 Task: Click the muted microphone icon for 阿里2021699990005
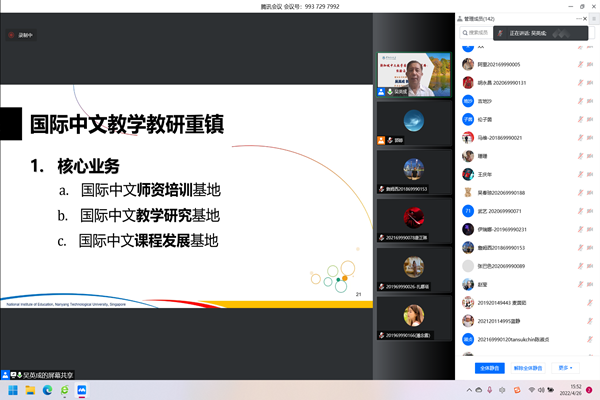pyautogui.click(x=579, y=64)
